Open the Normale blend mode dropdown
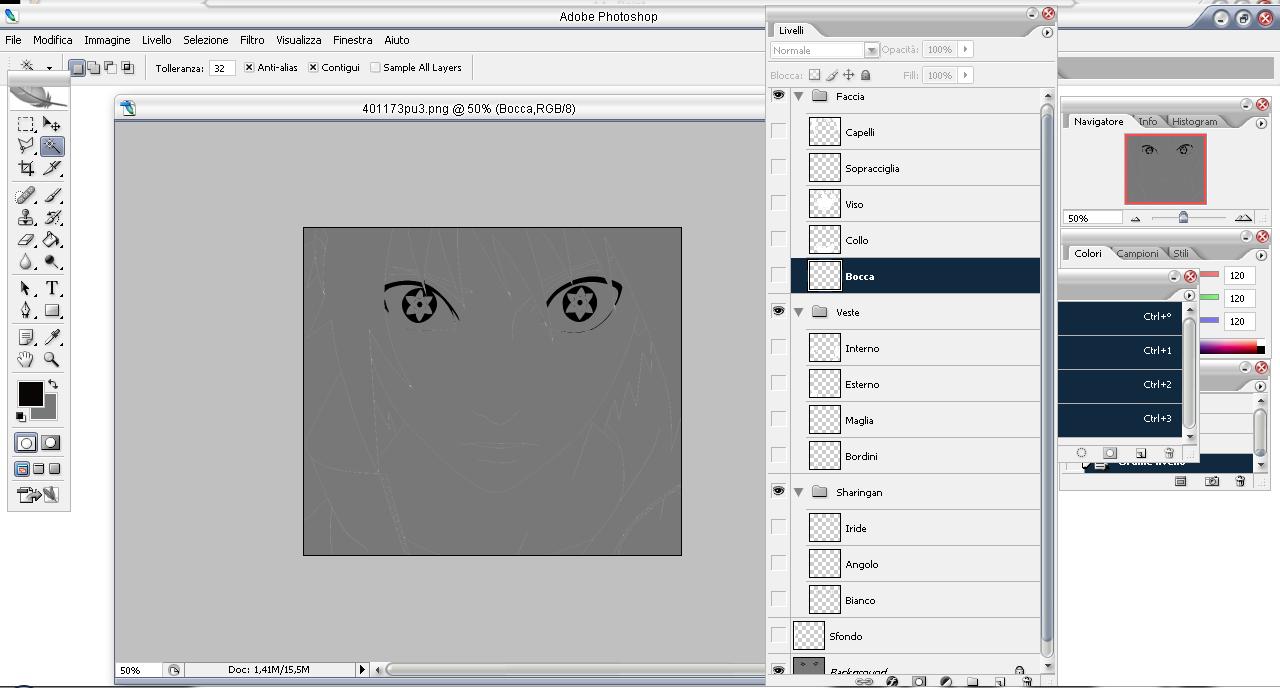The height and width of the screenshot is (688, 1280). (871, 50)
